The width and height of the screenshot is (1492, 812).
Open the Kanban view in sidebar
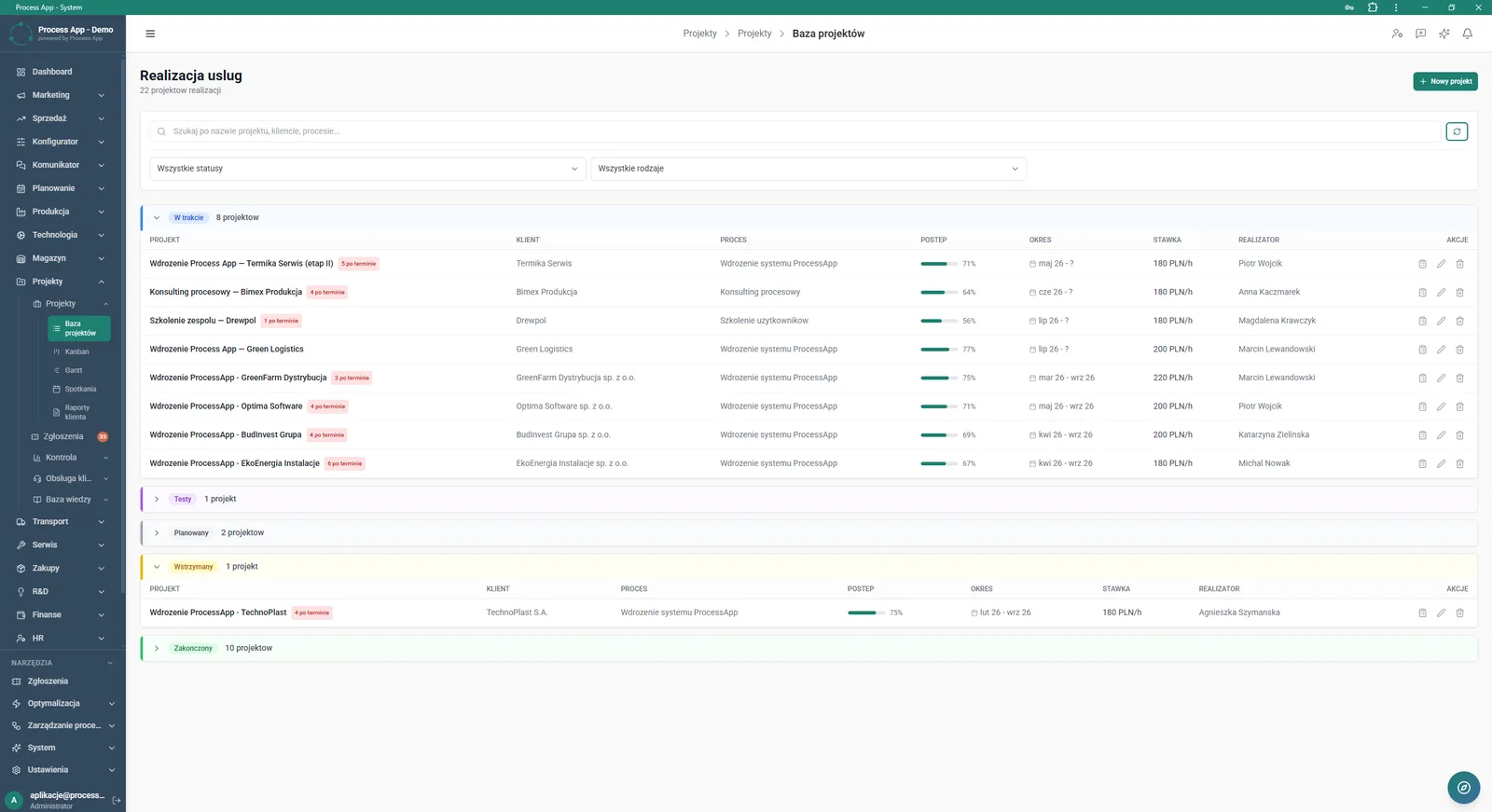pyautogui.click(x=78, y=351)
